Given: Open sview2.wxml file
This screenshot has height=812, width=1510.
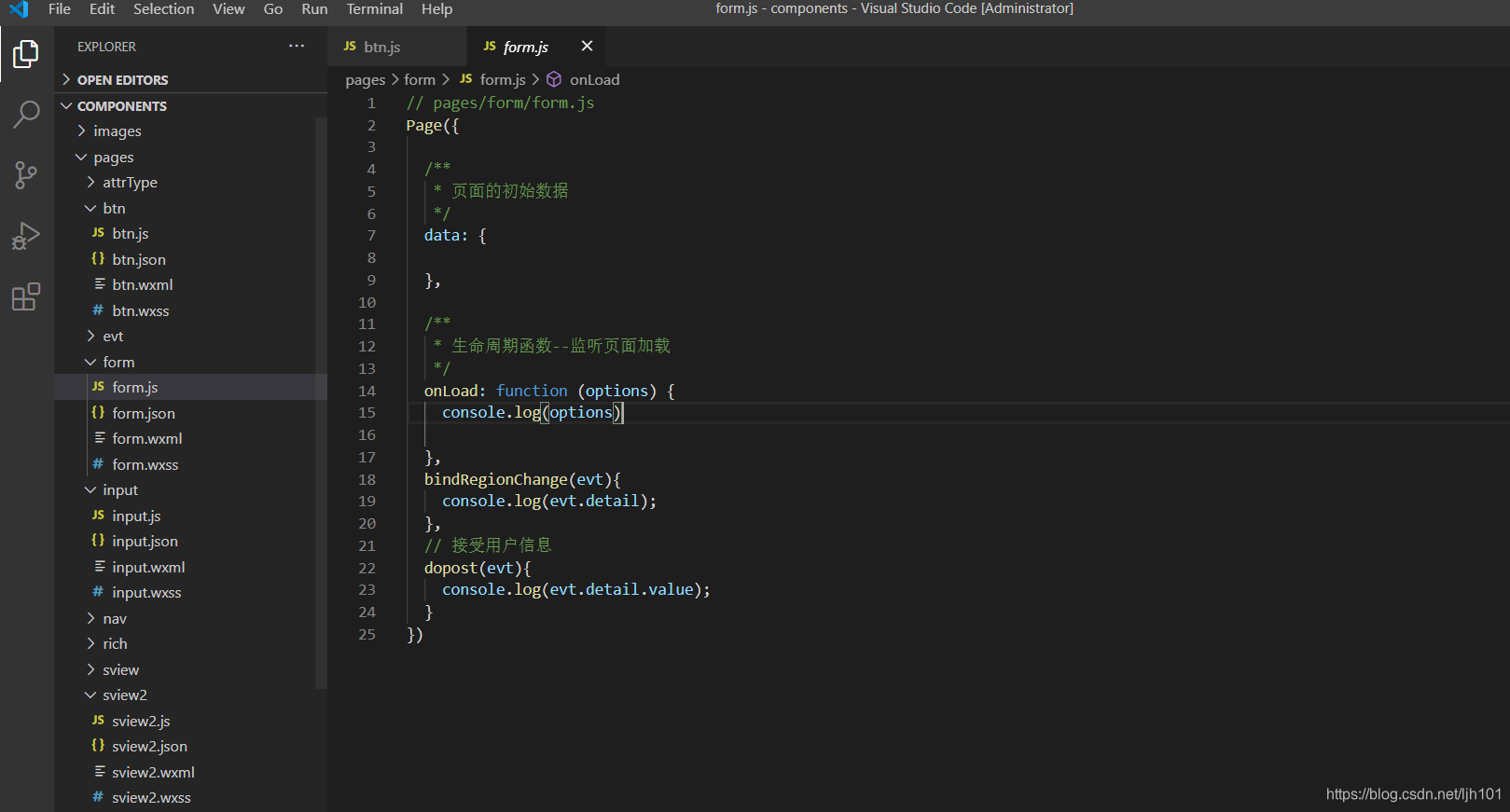Looking at the screenshot, I should point(190,772).
